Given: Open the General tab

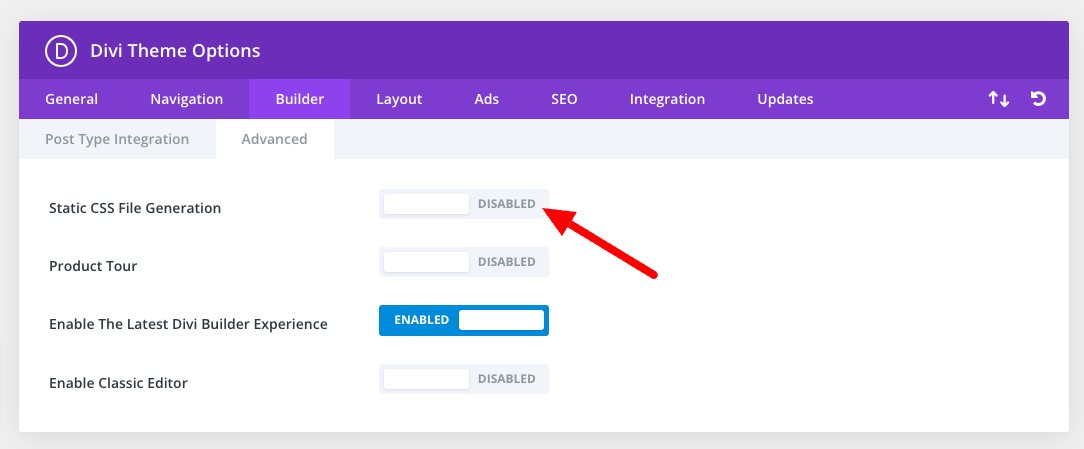Looking at the screenshot, I should pos(72,99).
